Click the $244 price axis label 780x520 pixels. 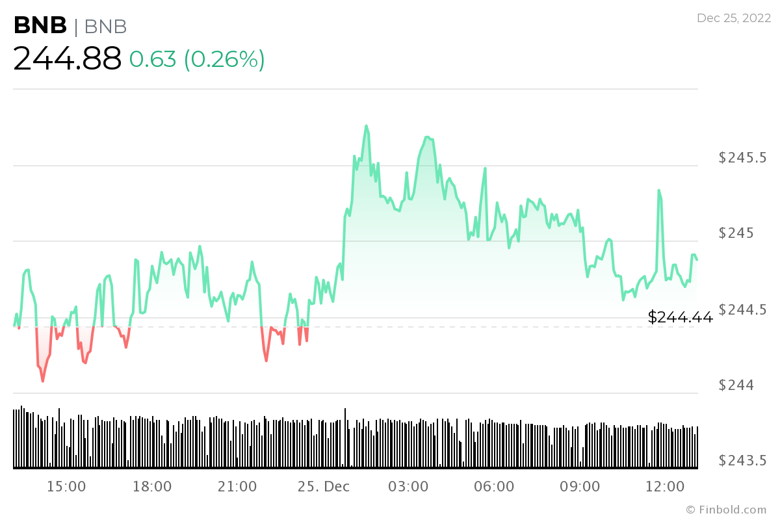click(x=737, y=385)
